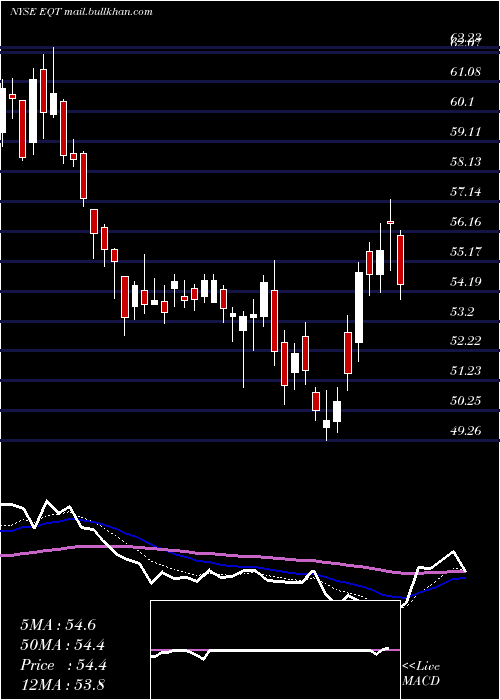The height and width of the screenshot is (700, 500).
Task: Select the 54.19 price axis label
Action: (466, 281)
